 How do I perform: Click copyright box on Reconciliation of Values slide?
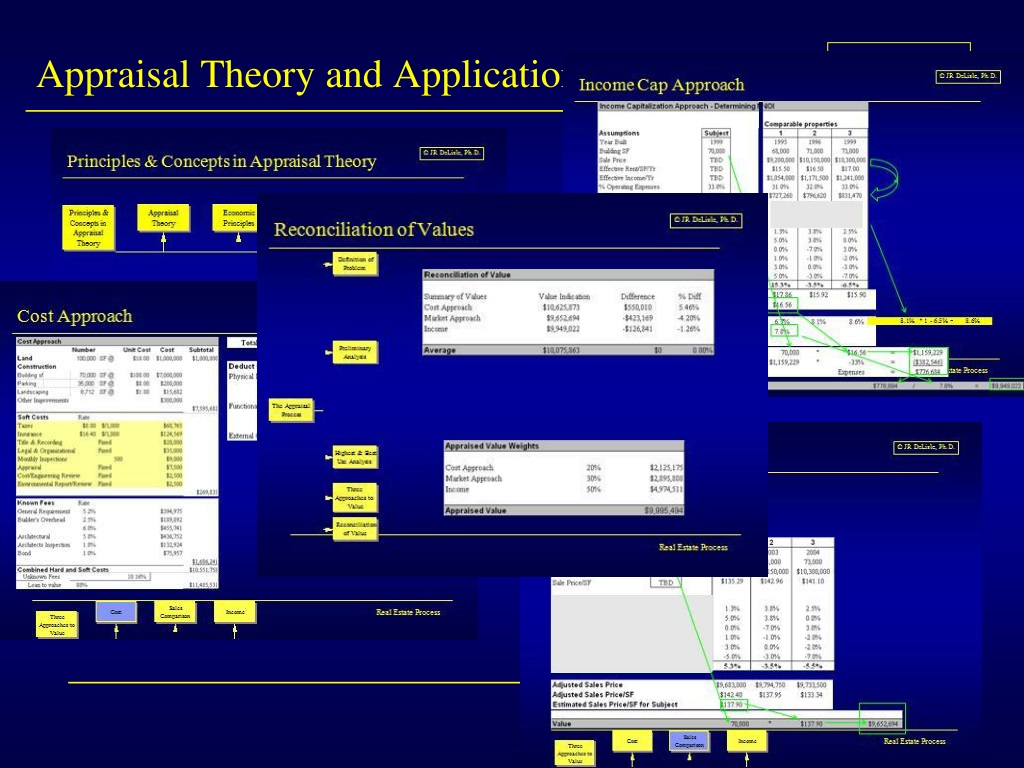pos(706,220)
